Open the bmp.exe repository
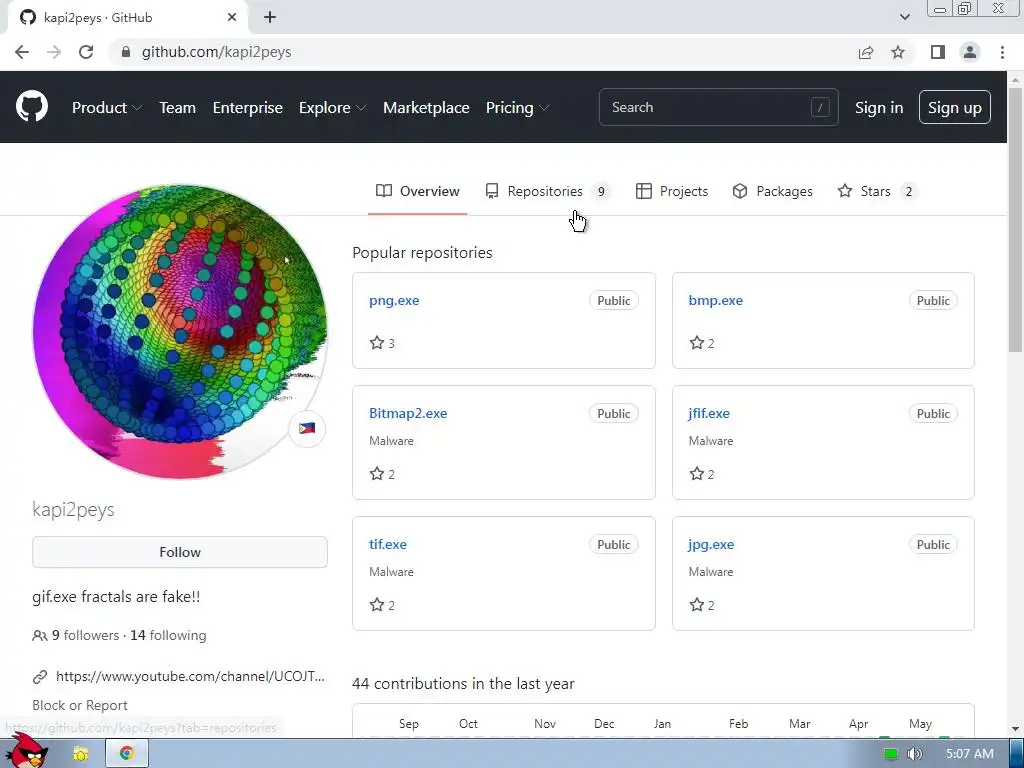This screenshot has width=1024, height=768. pos(715,300)
